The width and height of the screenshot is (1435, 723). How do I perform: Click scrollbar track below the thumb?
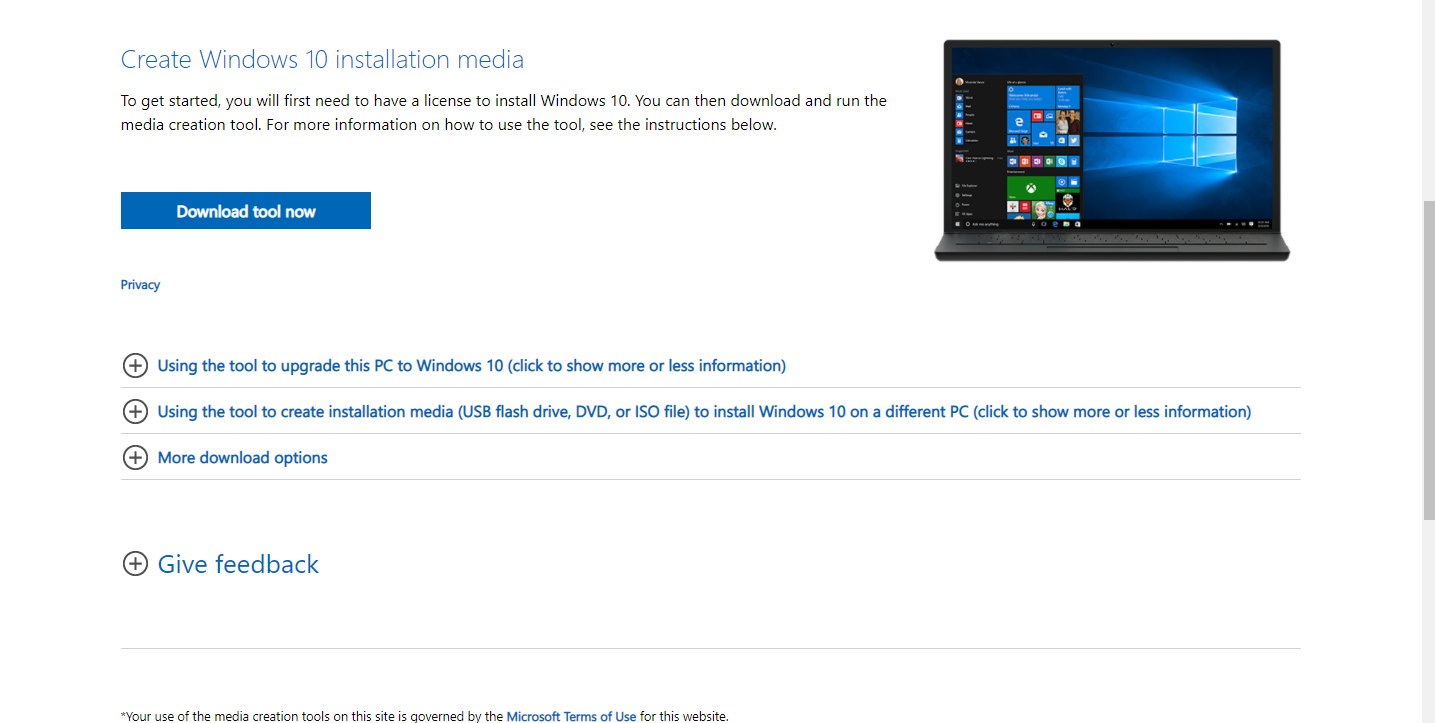(1428, 620)
